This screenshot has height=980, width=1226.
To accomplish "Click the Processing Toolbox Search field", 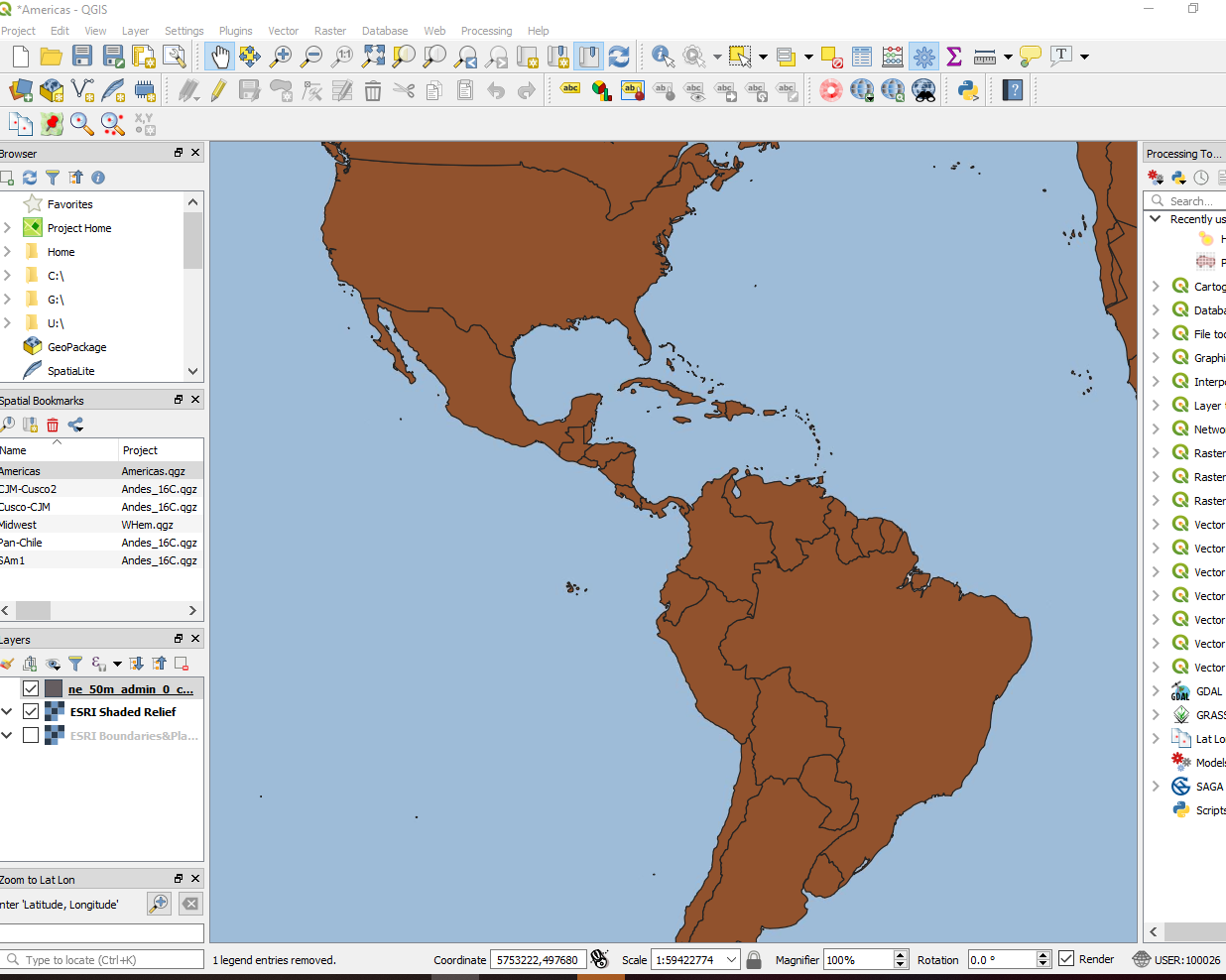I will (x=1186, y=200).
